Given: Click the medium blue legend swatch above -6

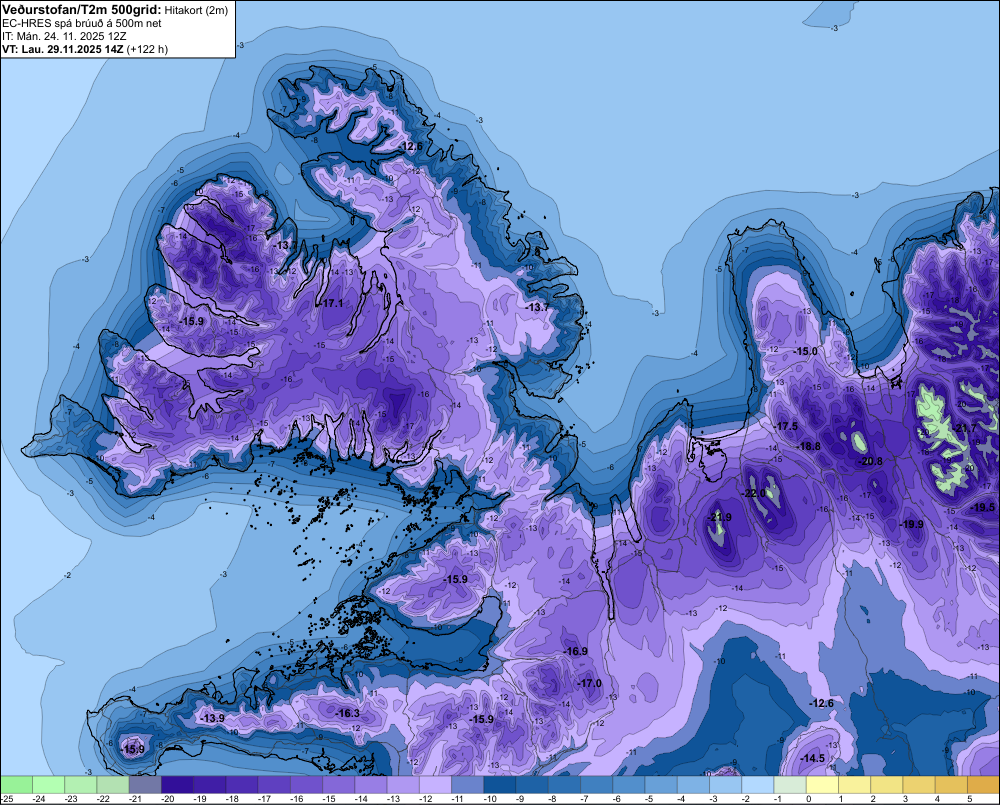Looking at the screenshot, I should pyautogui.click(x=628, y=785).
